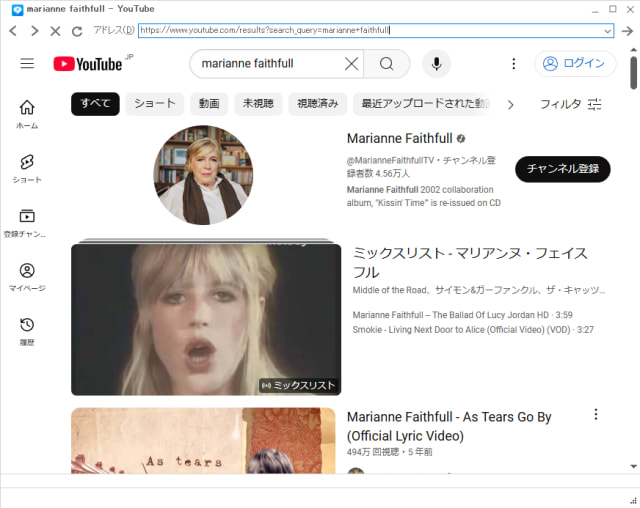The width and height of the screenshot is (640, 508).
Task: Click the vertical scrollbar thumb
Action: [x=633, y=73]
